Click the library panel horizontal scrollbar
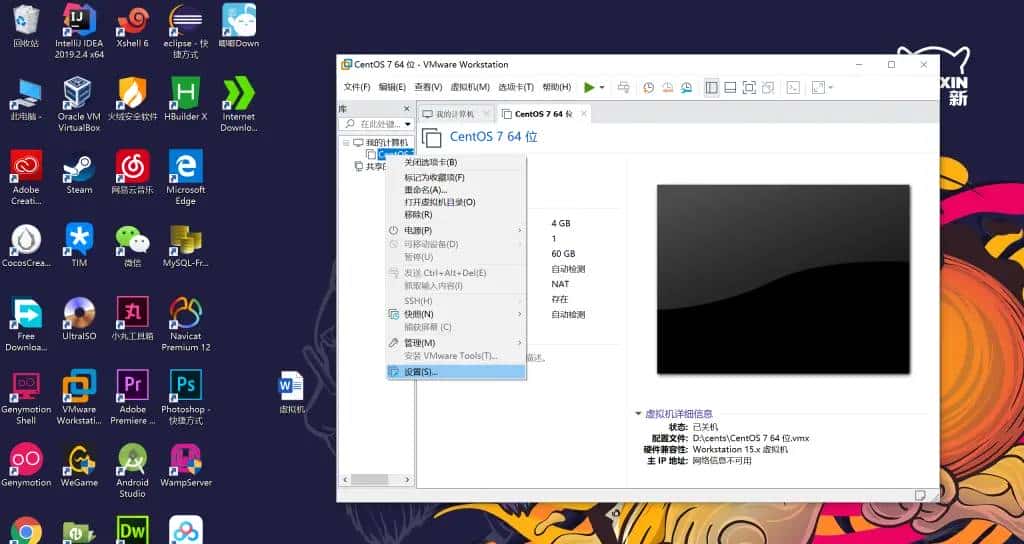 pyautogui.click(x=370, y=479)
